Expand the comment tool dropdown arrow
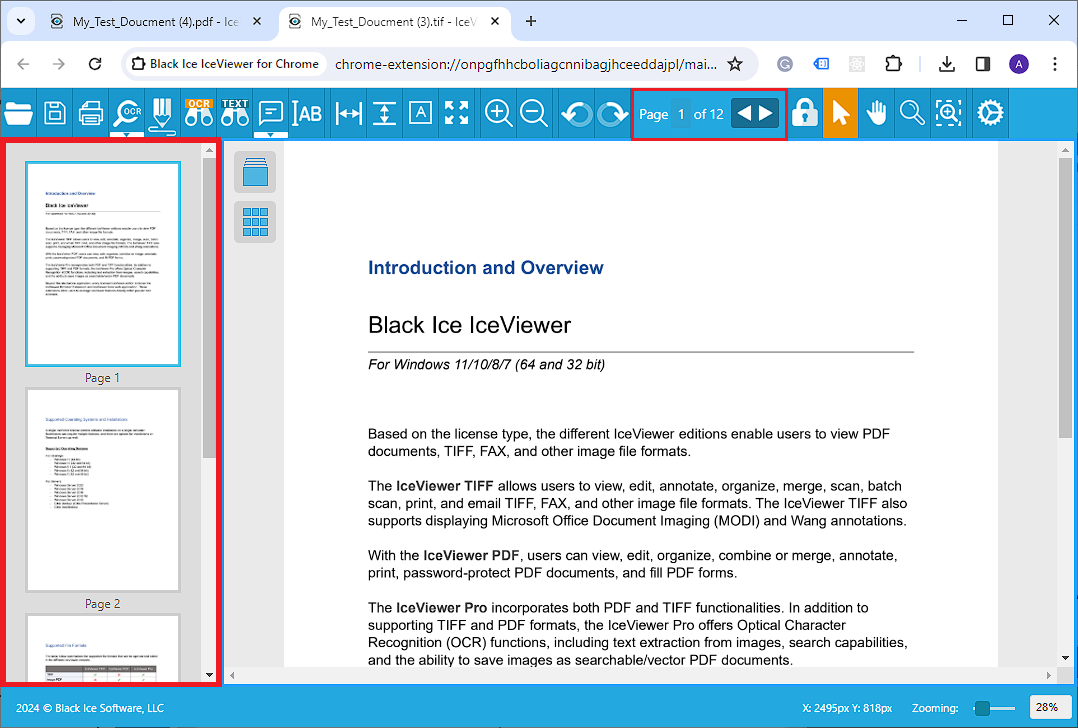This screenshot has height=728, width=1078. tap(271, 135)
